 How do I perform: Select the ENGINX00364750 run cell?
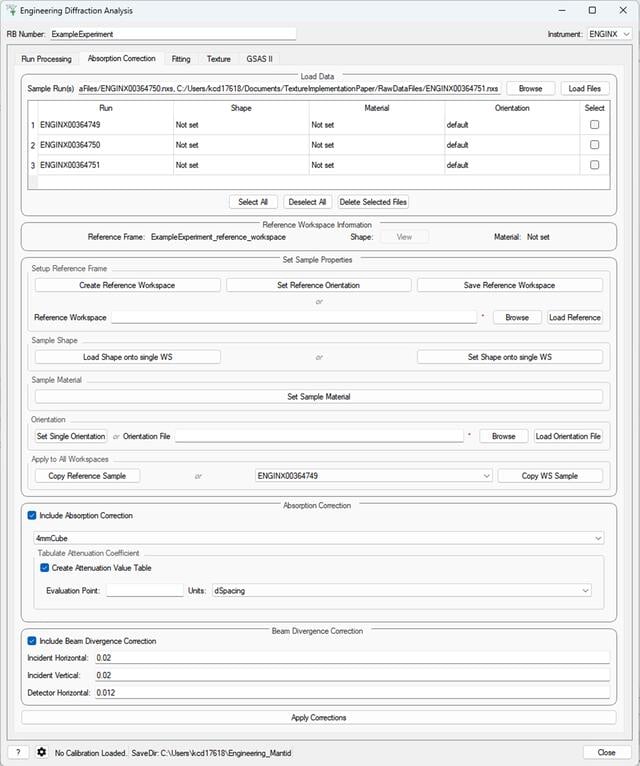click(x=106, y=145)
